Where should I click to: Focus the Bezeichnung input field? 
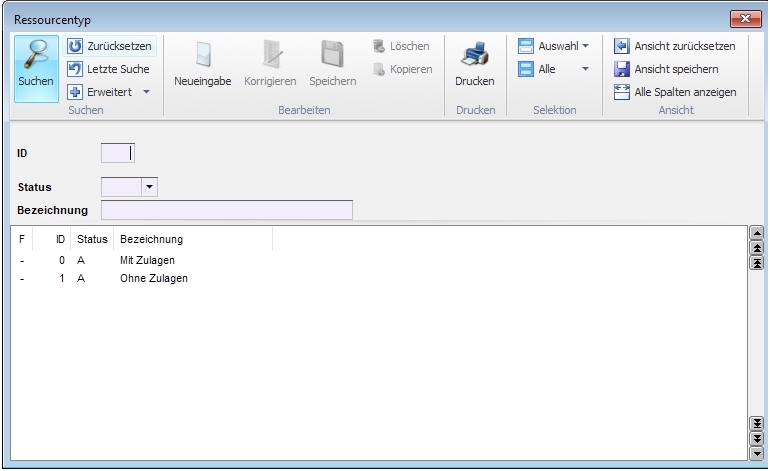click(x=227, y=210)
